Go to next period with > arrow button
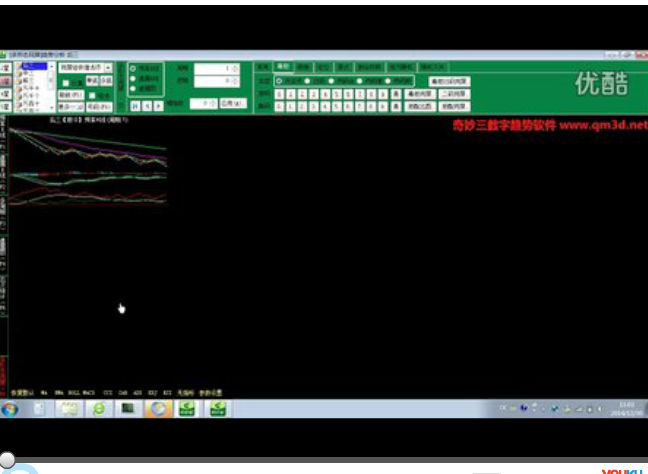 157,104
